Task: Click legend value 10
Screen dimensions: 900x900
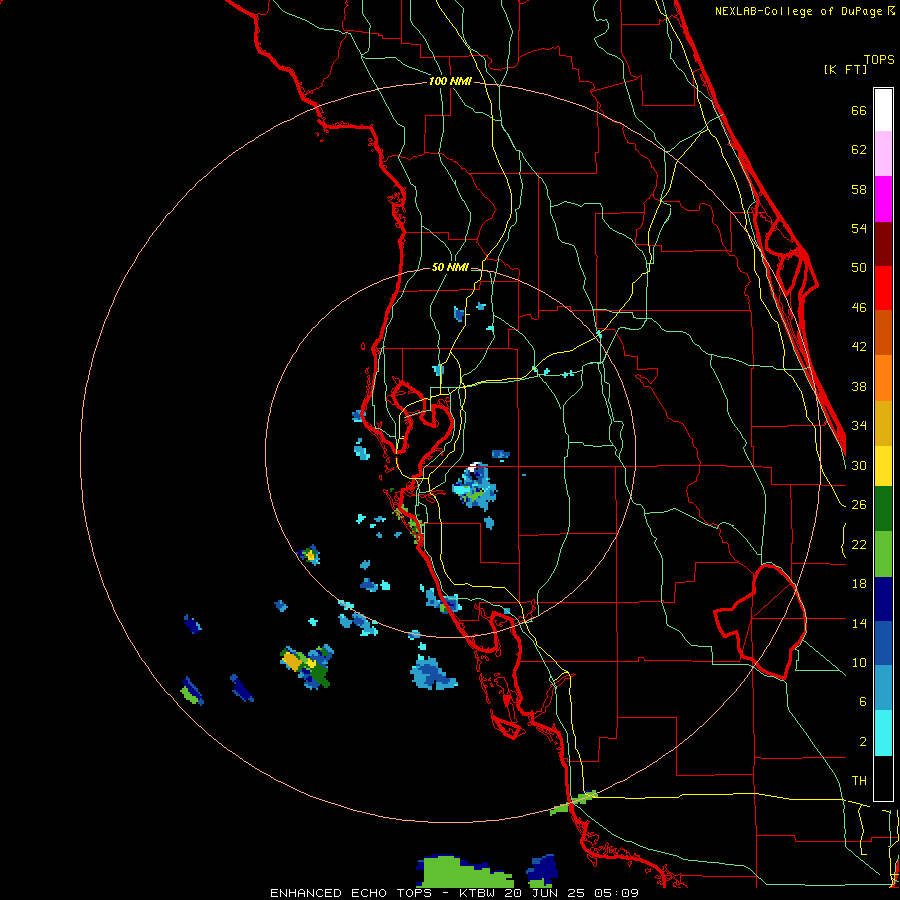Action: pyautogui.click(x=859, y=662)
